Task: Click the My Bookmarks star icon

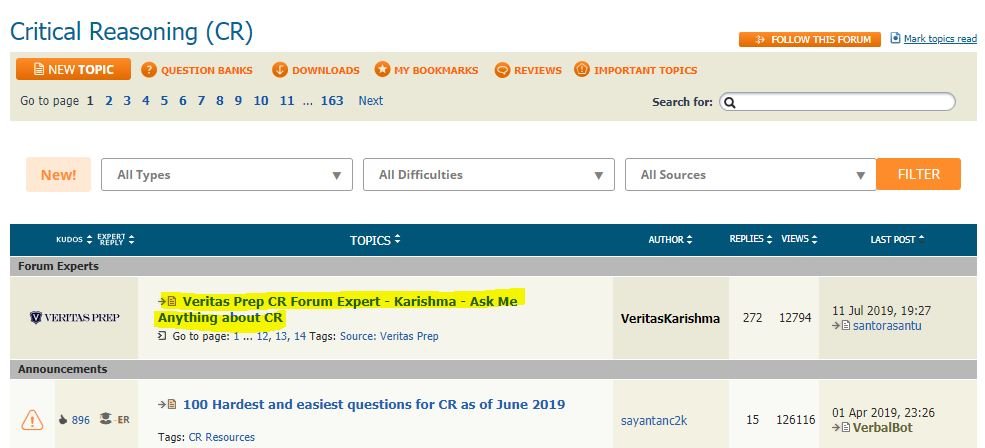Action: coord(382,70)
